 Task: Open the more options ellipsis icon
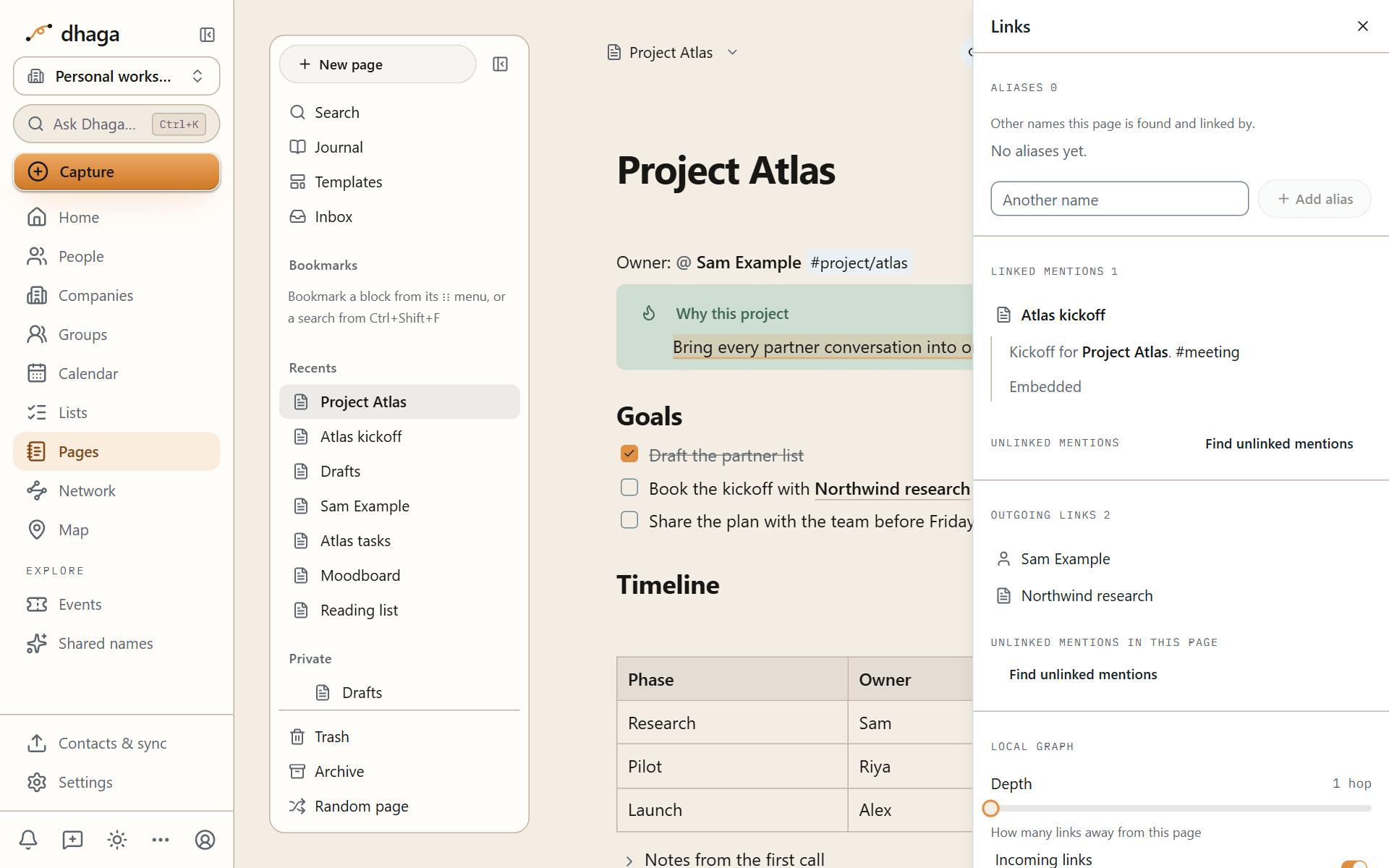pos(161,840)
